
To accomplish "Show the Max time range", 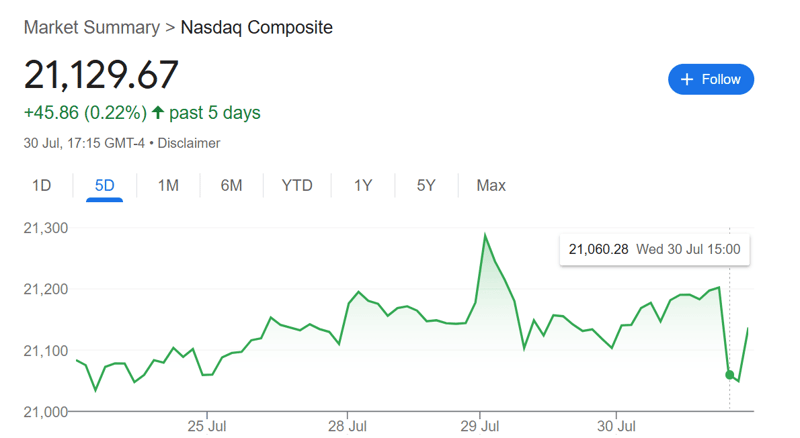I will pos(491,185).
